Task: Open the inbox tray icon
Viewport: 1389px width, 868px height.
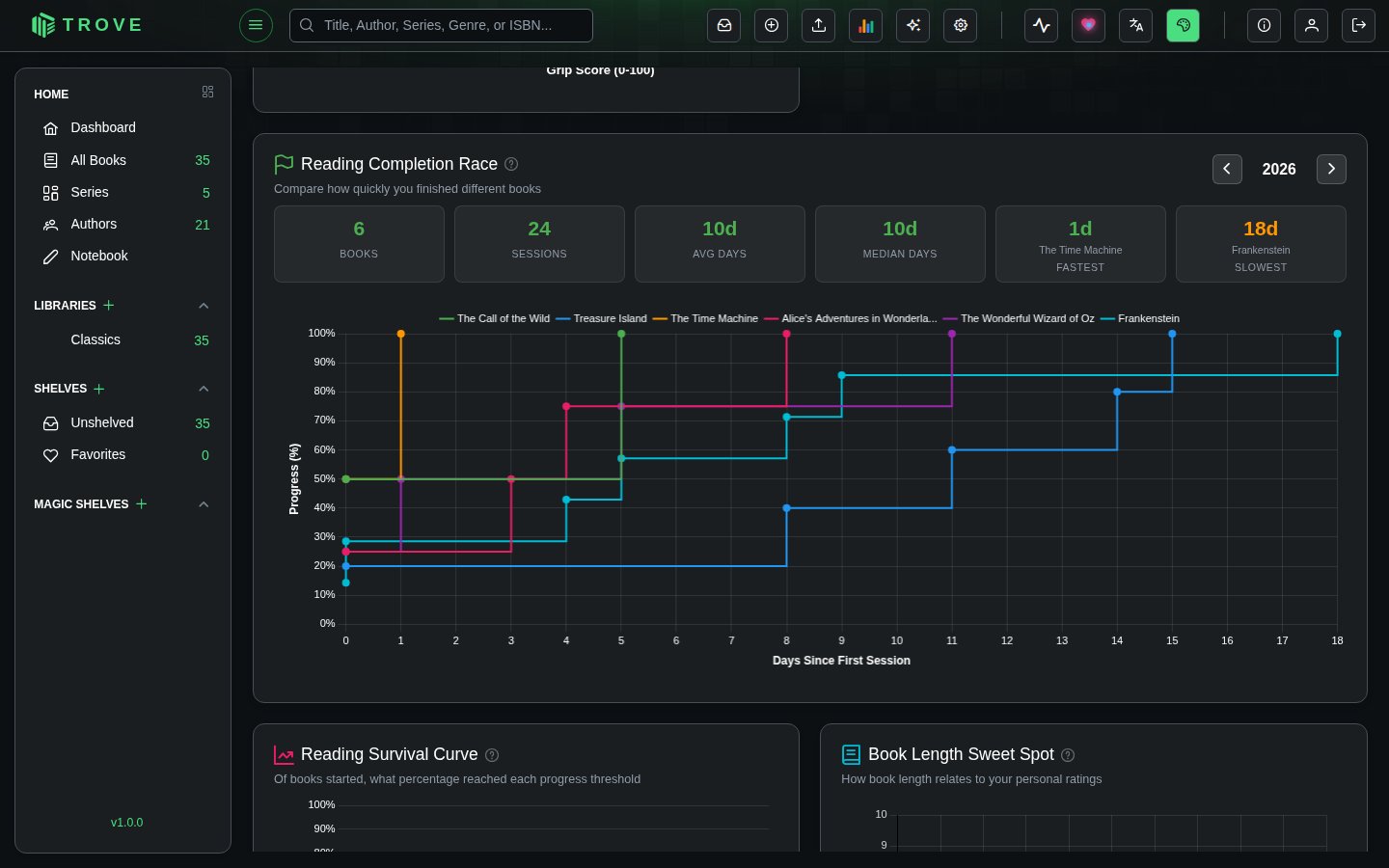Action: click(x=724, y=25)
